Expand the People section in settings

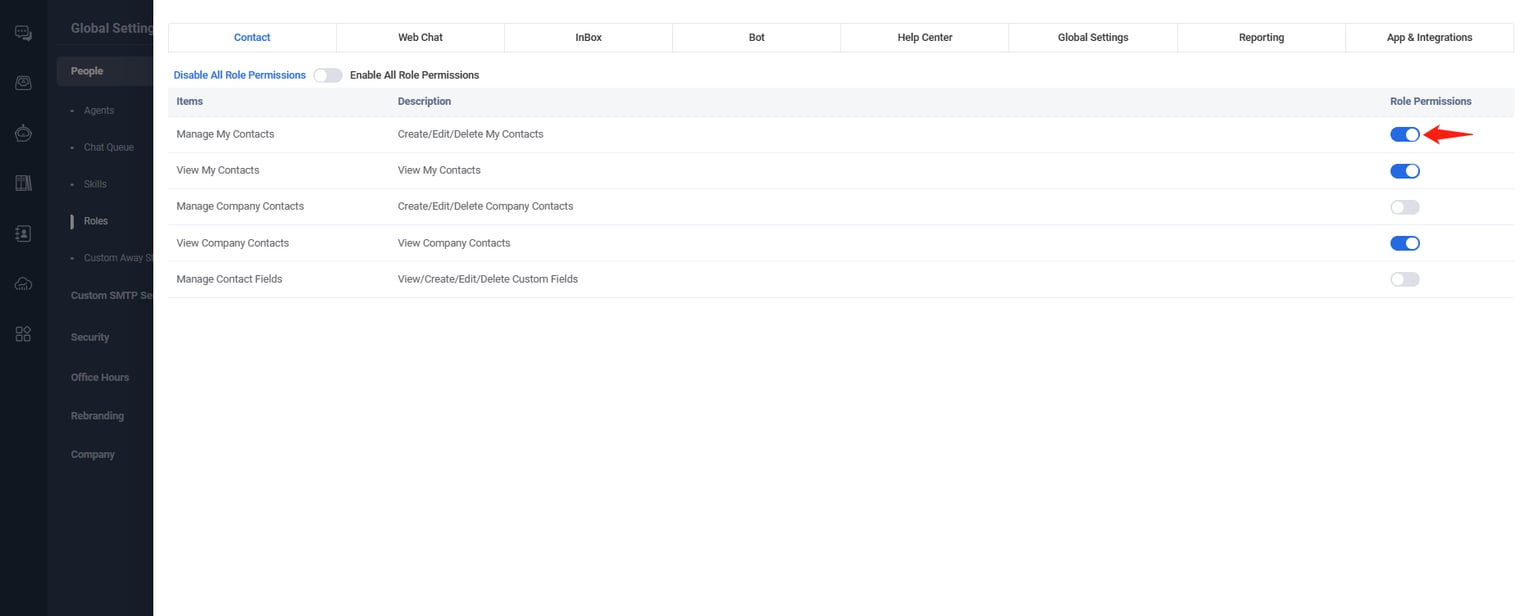pos(87,71)
